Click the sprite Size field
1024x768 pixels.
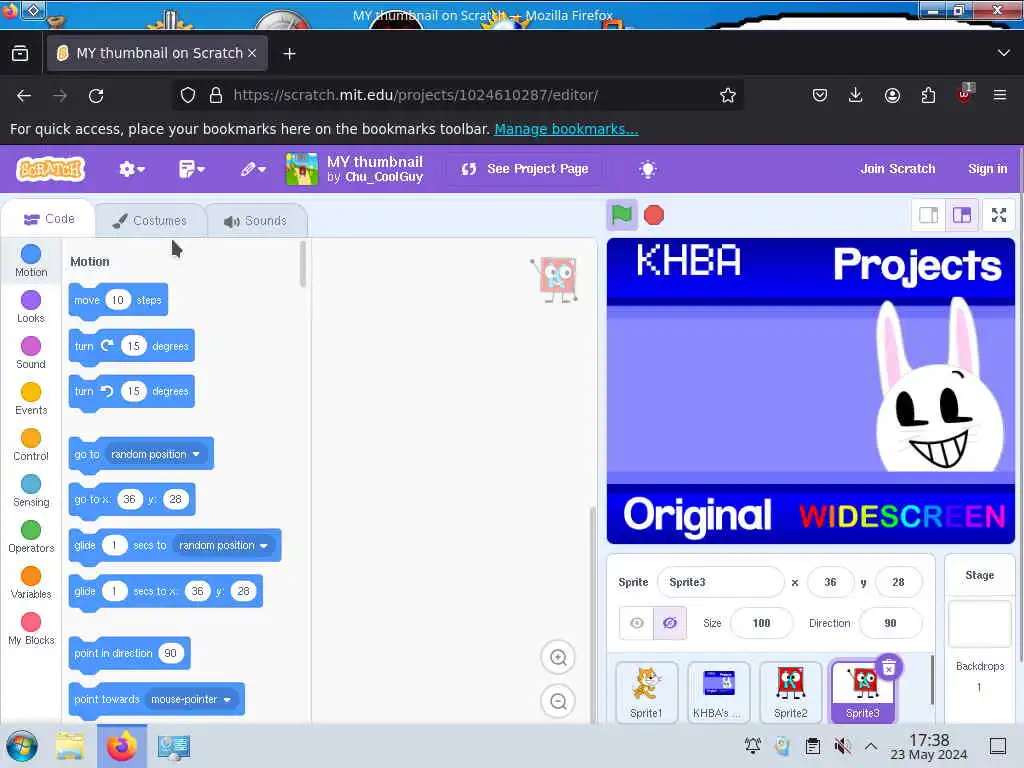point(761,623)
